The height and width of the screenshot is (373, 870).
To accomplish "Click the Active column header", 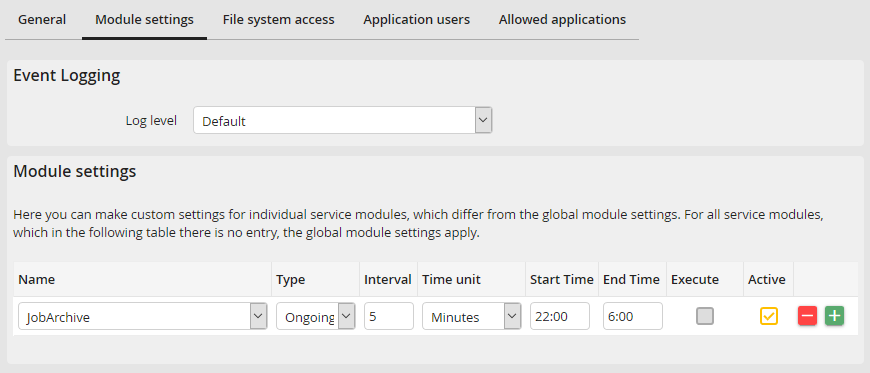I will pyautogui.click(x=767, y=279).
